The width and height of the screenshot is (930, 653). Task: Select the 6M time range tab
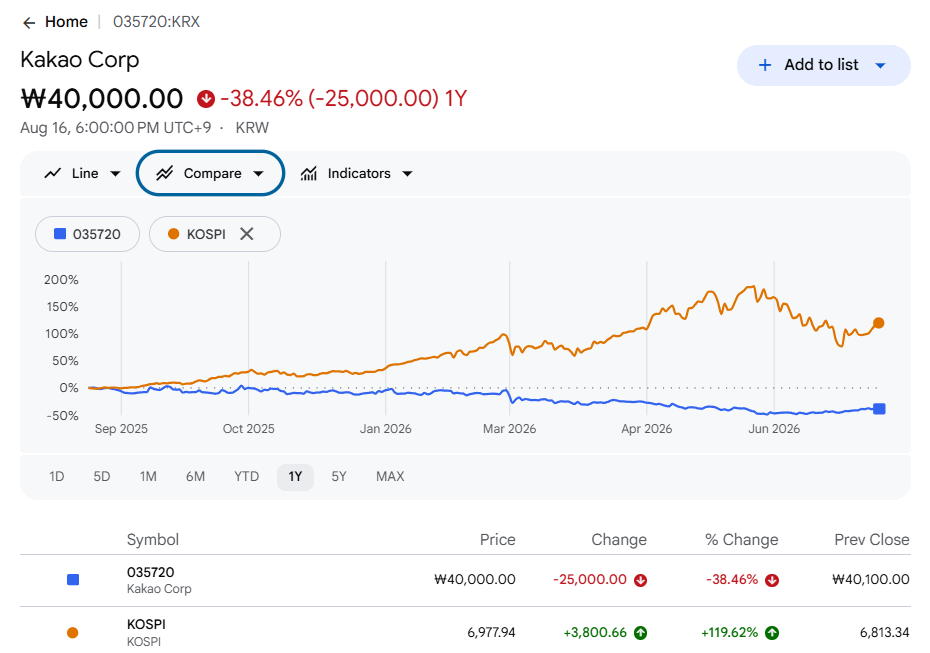pos(195,477)
